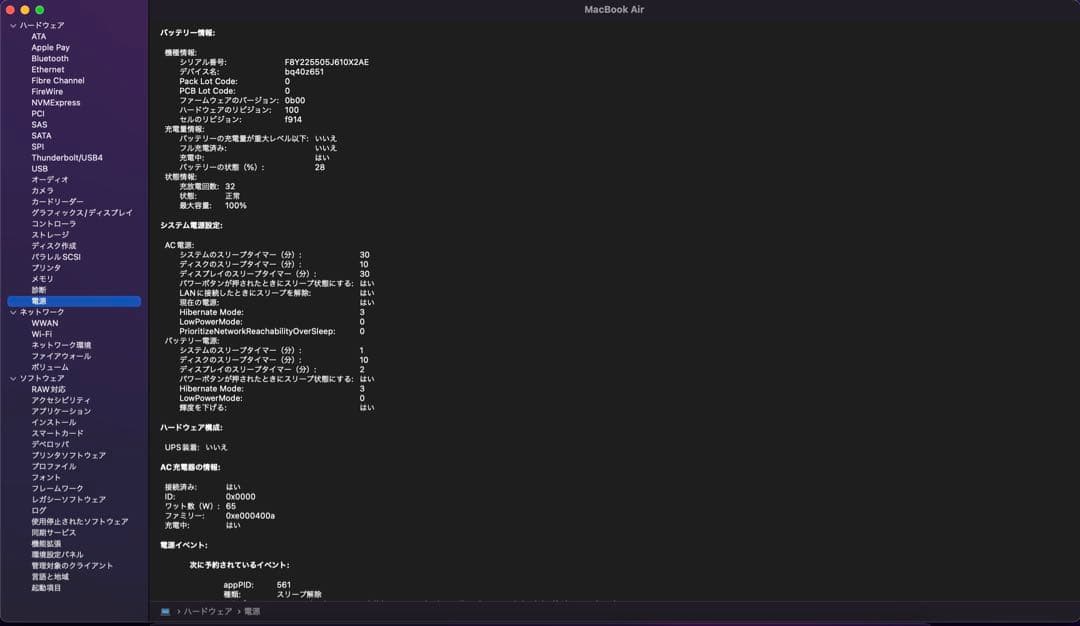Select Bluetooth in the hardware list
The image size is (1080, 626).
(x=50, y=59)
